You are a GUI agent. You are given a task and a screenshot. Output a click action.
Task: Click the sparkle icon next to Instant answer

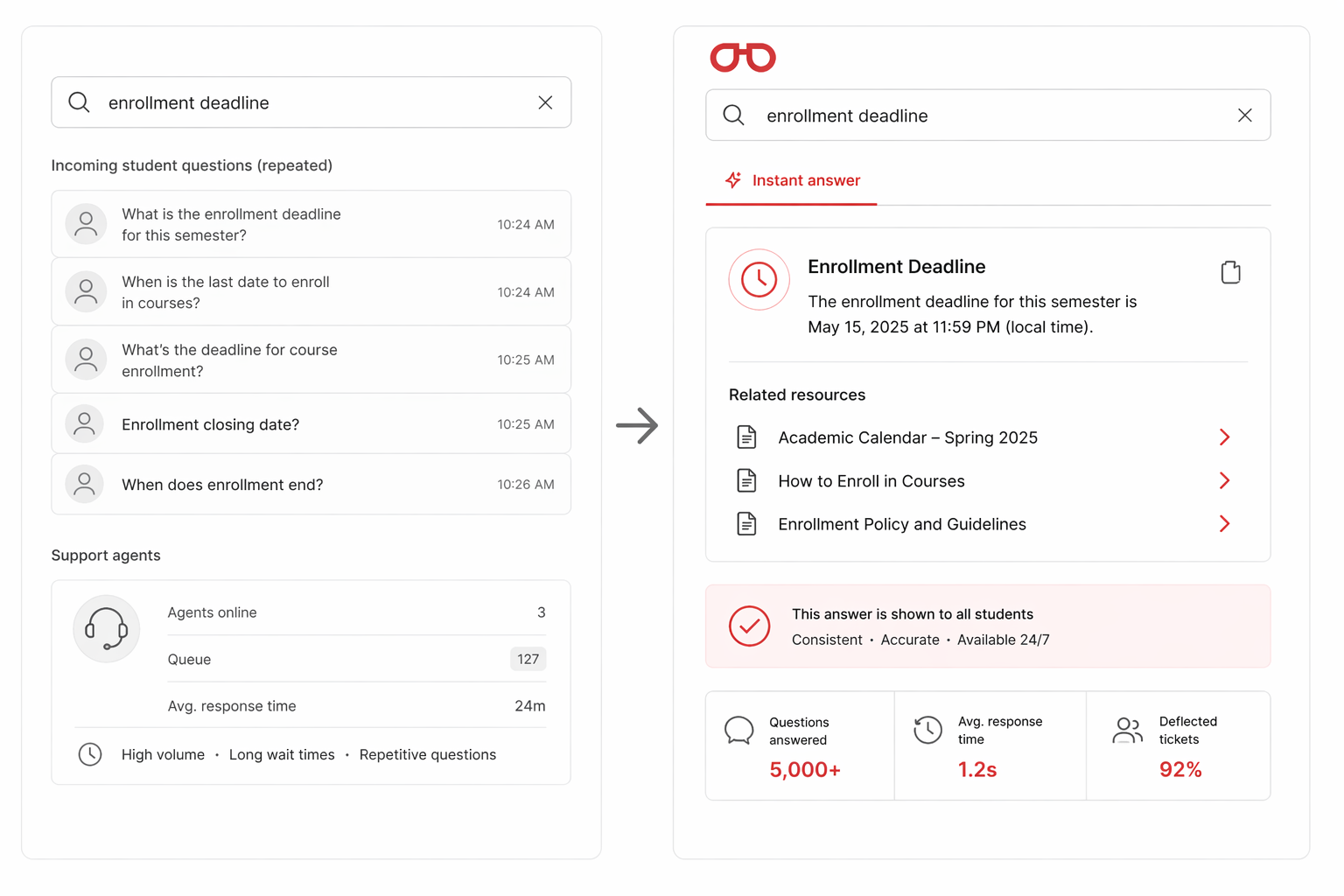733,180
